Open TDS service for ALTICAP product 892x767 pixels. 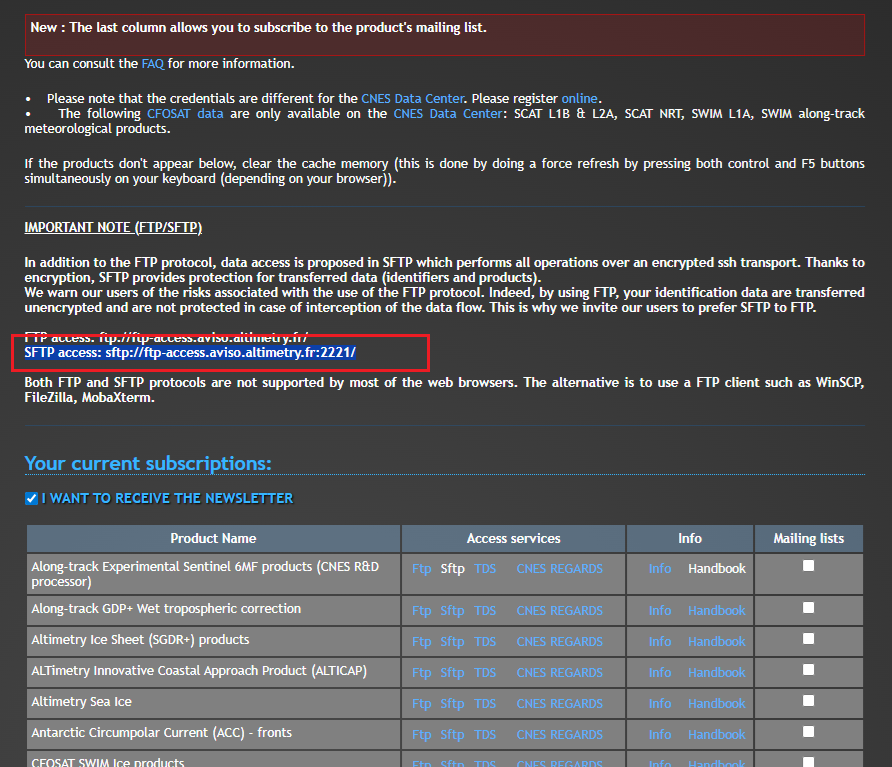485,672
